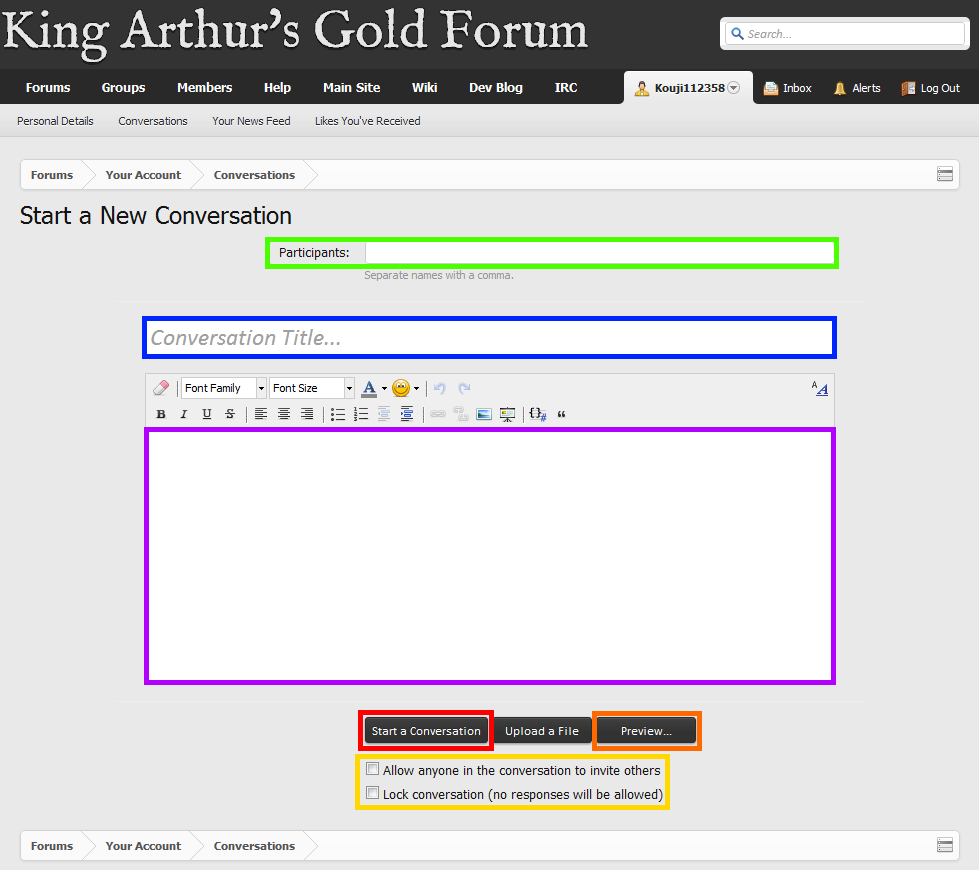This screenshot has height=870, width=979.
Task: Click the Remove Formatting eraser icon
Action: point(161,388)
